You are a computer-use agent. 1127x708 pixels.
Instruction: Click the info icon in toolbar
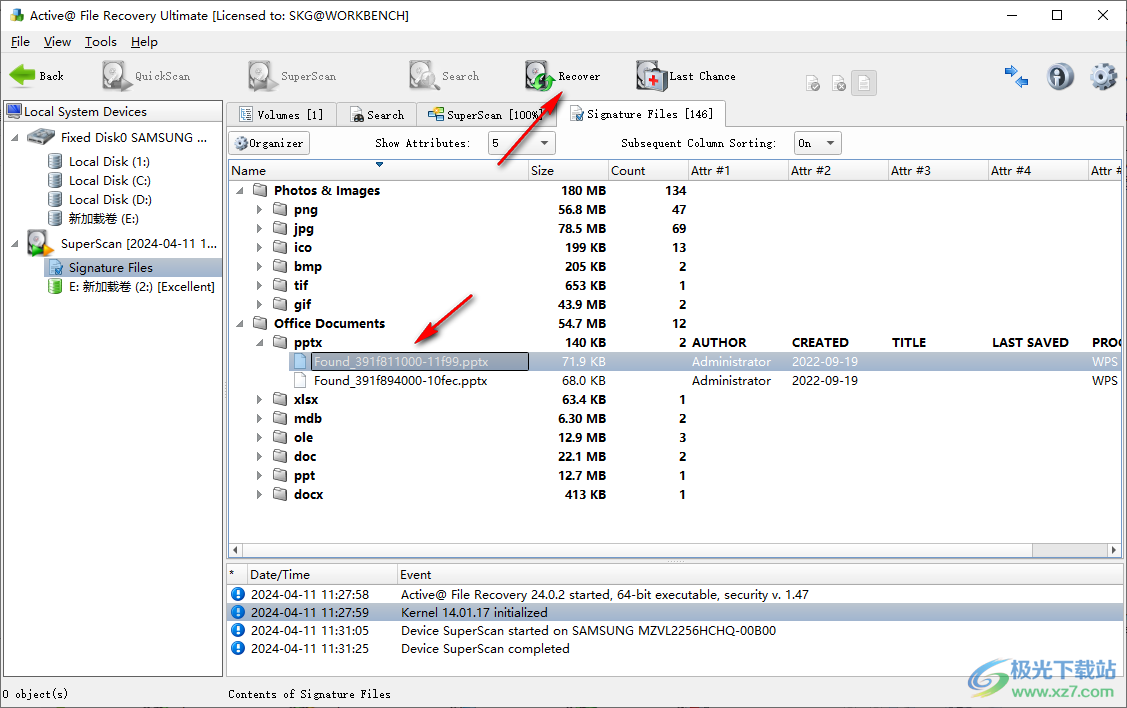pyautogui.click(x=1060, y=77)
